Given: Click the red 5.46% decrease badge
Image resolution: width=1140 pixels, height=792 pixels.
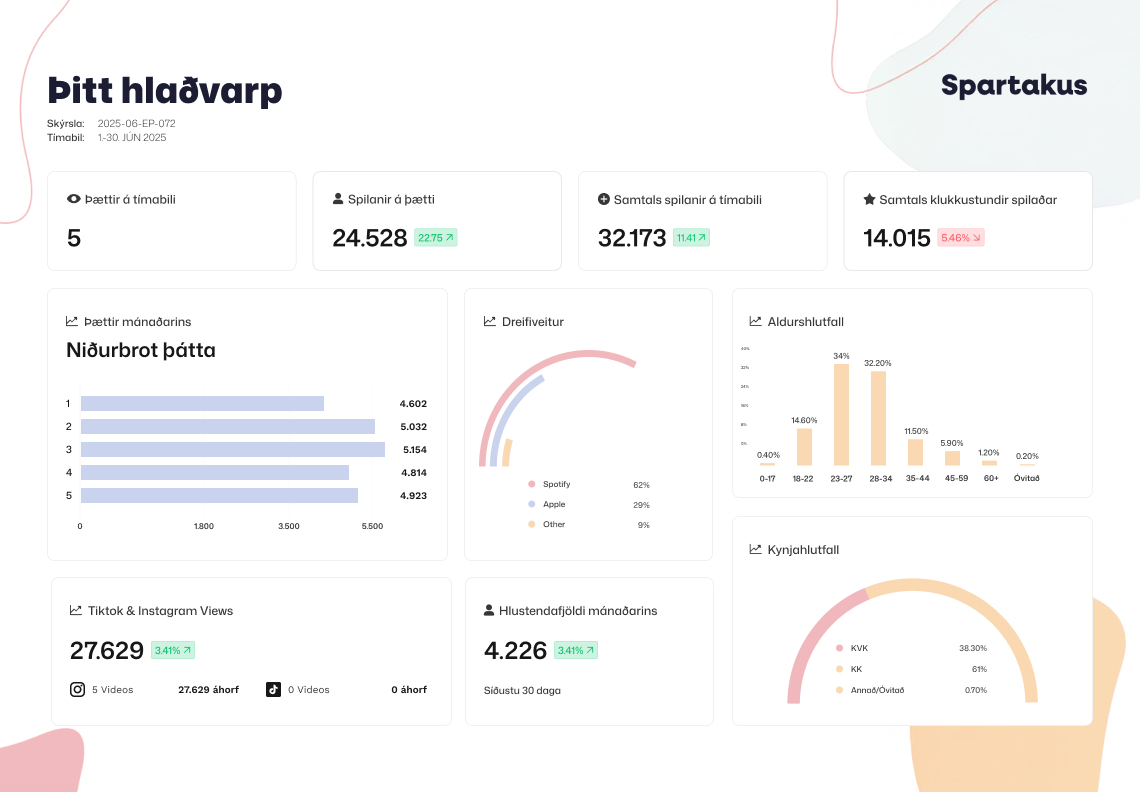Looking at the screenshot, I should point(960,238).
